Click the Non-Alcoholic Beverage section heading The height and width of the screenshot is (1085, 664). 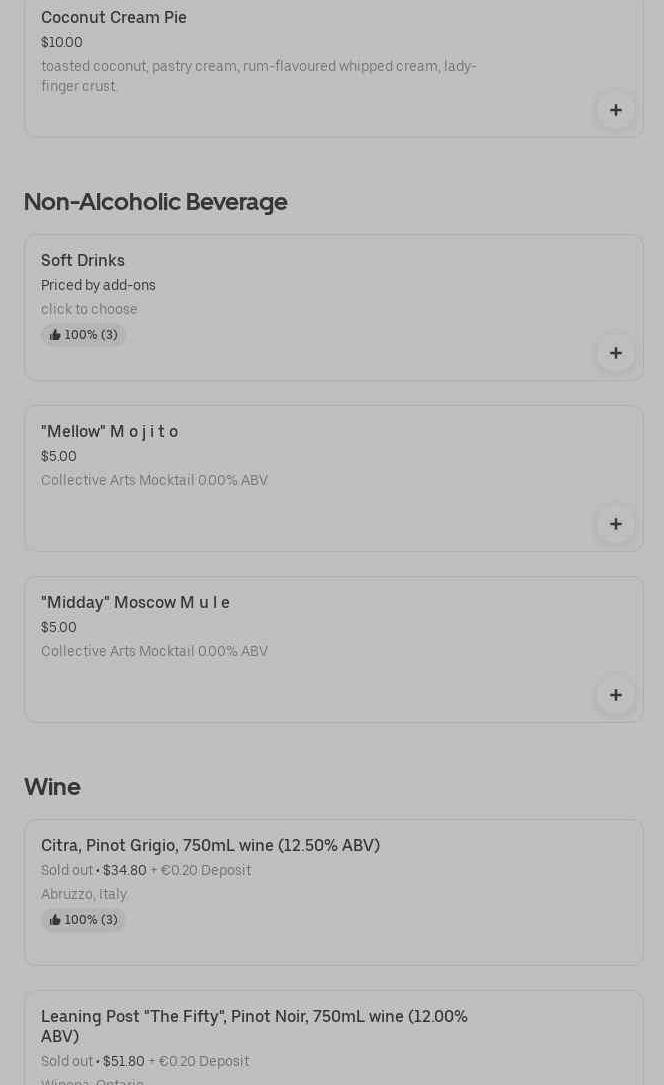(156, 202)
